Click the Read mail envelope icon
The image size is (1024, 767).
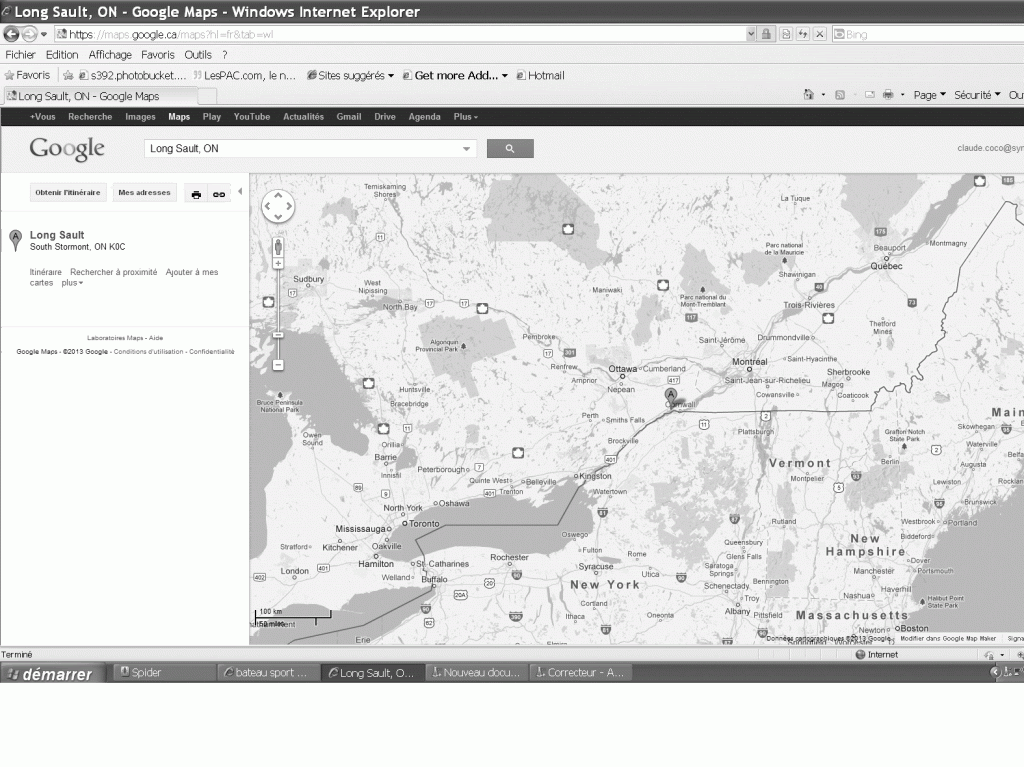pos(870,95)
